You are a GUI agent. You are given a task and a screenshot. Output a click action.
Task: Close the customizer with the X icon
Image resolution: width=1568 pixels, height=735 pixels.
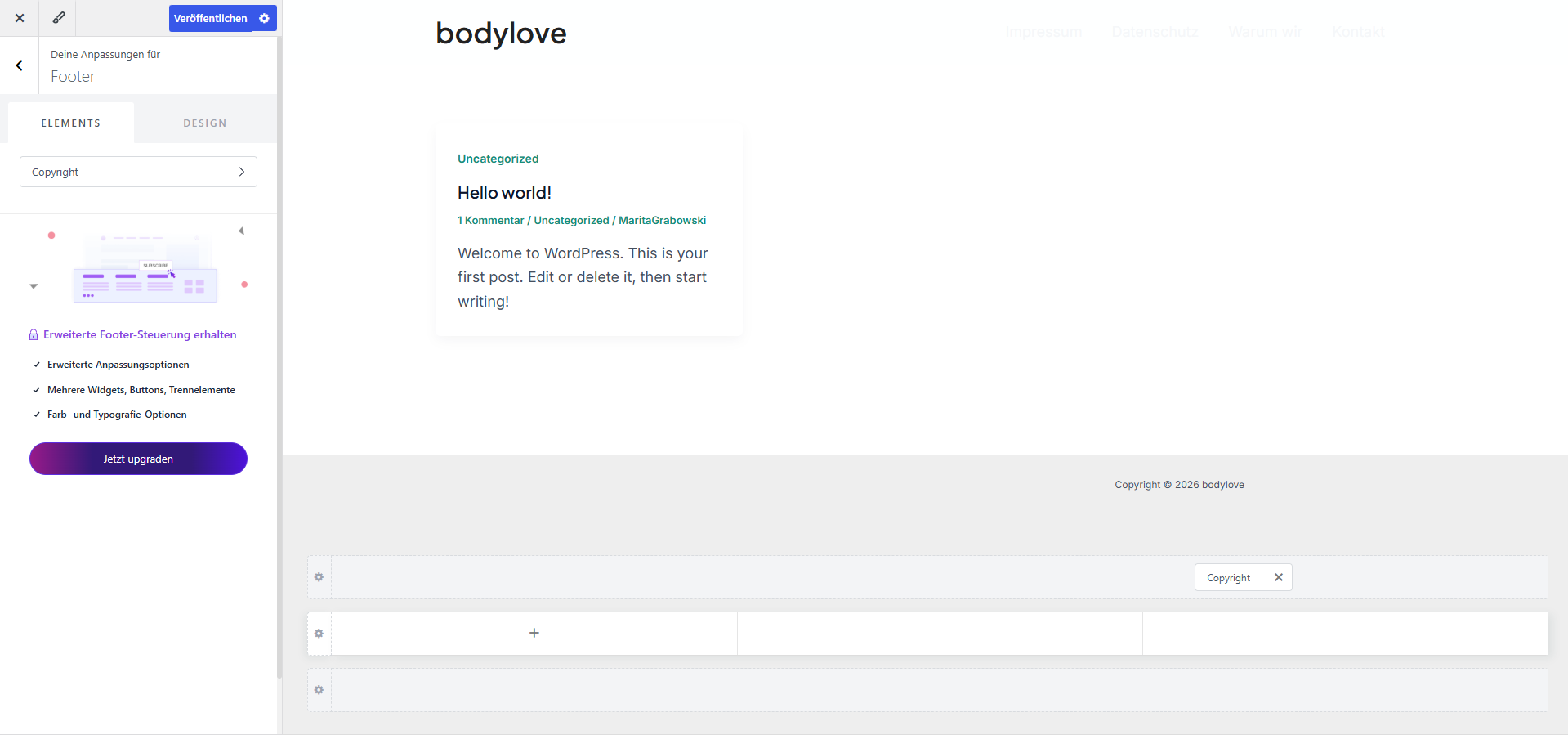click(x=20, y=18)
